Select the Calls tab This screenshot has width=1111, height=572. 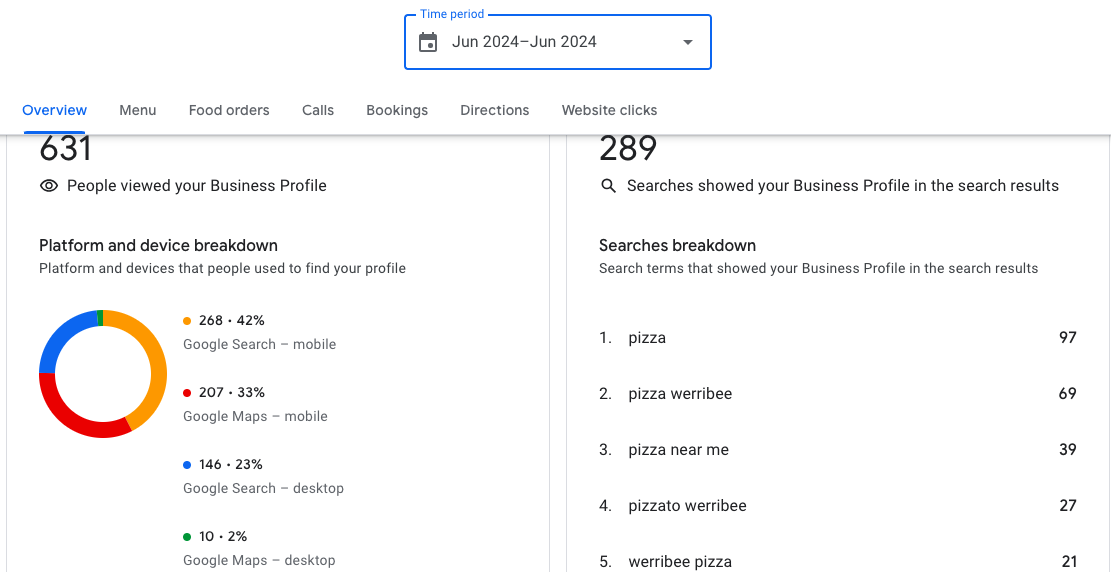[318, 110]
